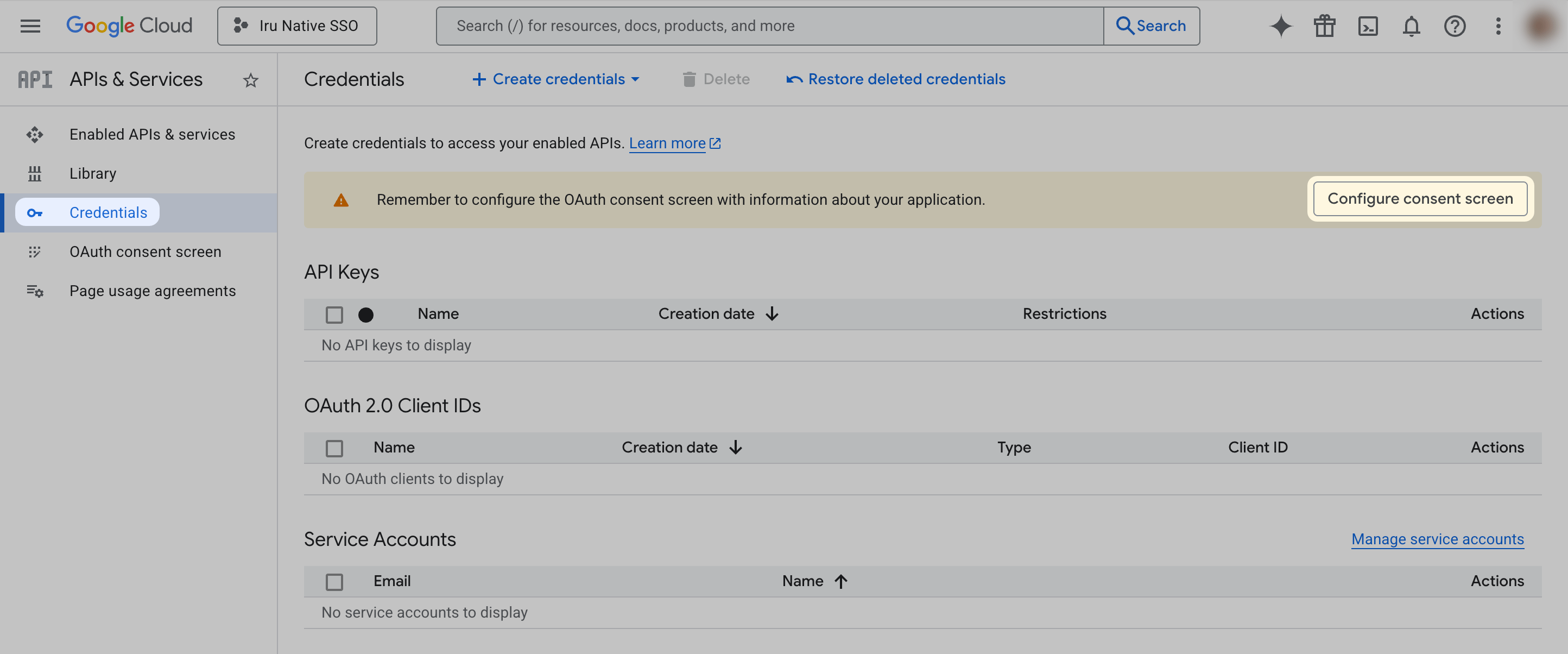Click the magnifier icon in Search button
Viewport: 1568px width, 654px height.
click(x=1124, y=26)
